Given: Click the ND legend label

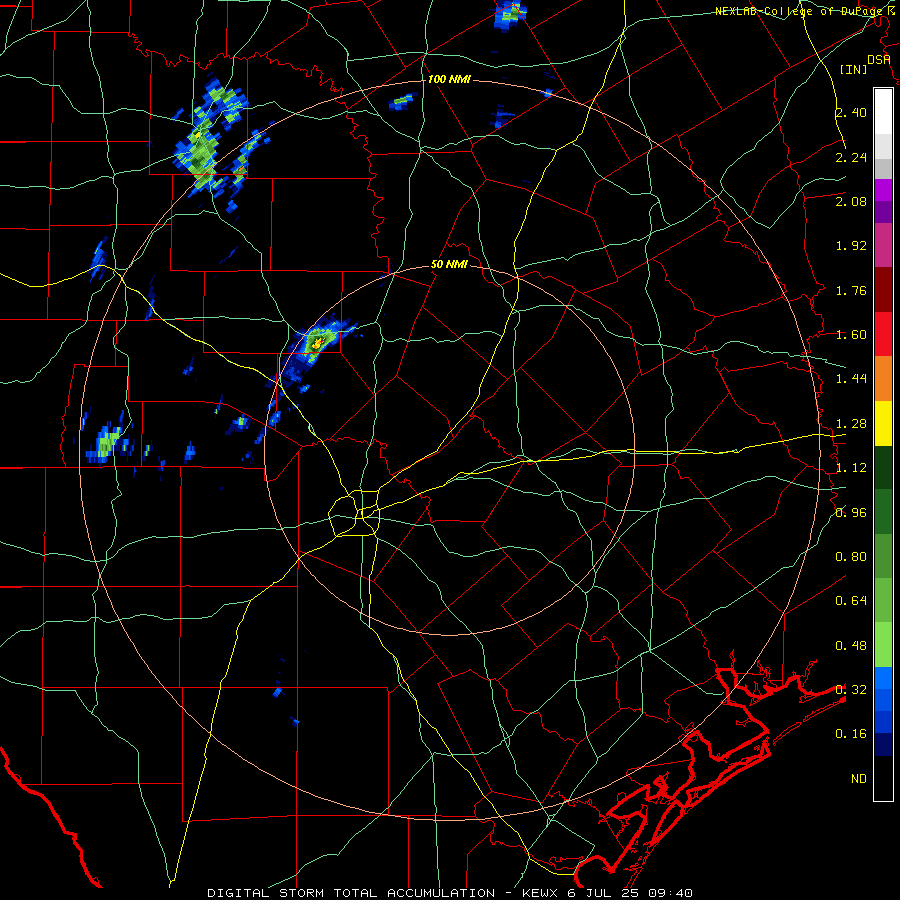Looking at the screenshot, I should (859, 779).
